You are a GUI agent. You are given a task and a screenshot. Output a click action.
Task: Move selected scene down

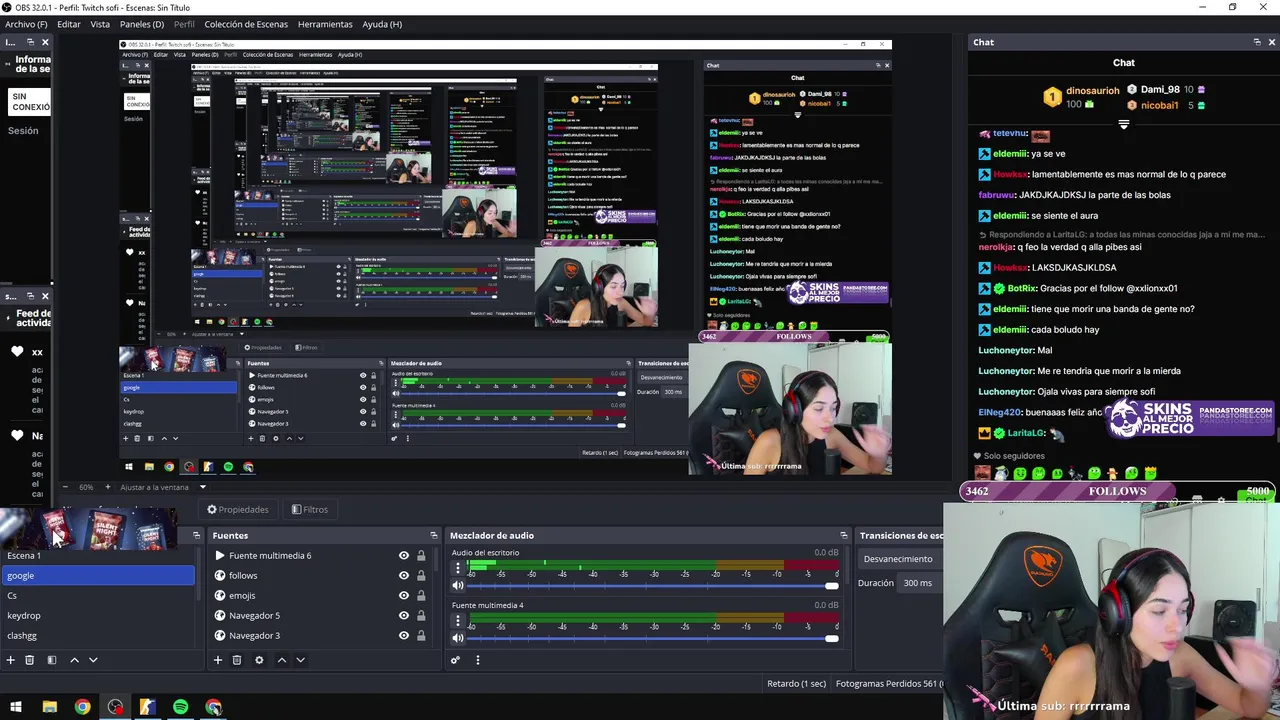coord(93,660)
